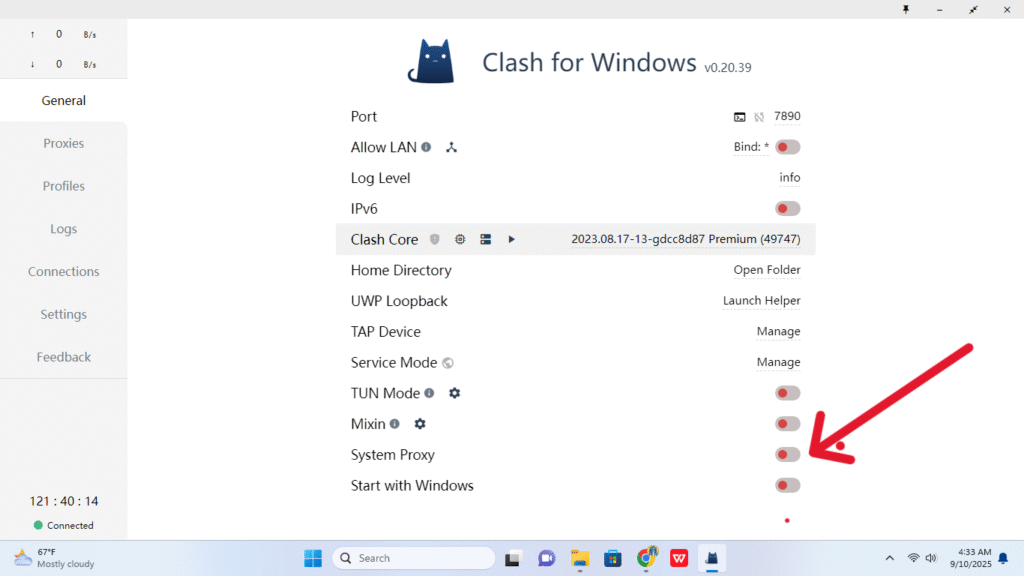Image resolution: width=1024 pixels, height=576 pixels.
Task: Click Open Folder for Home Directory
Action: (766, 270)
